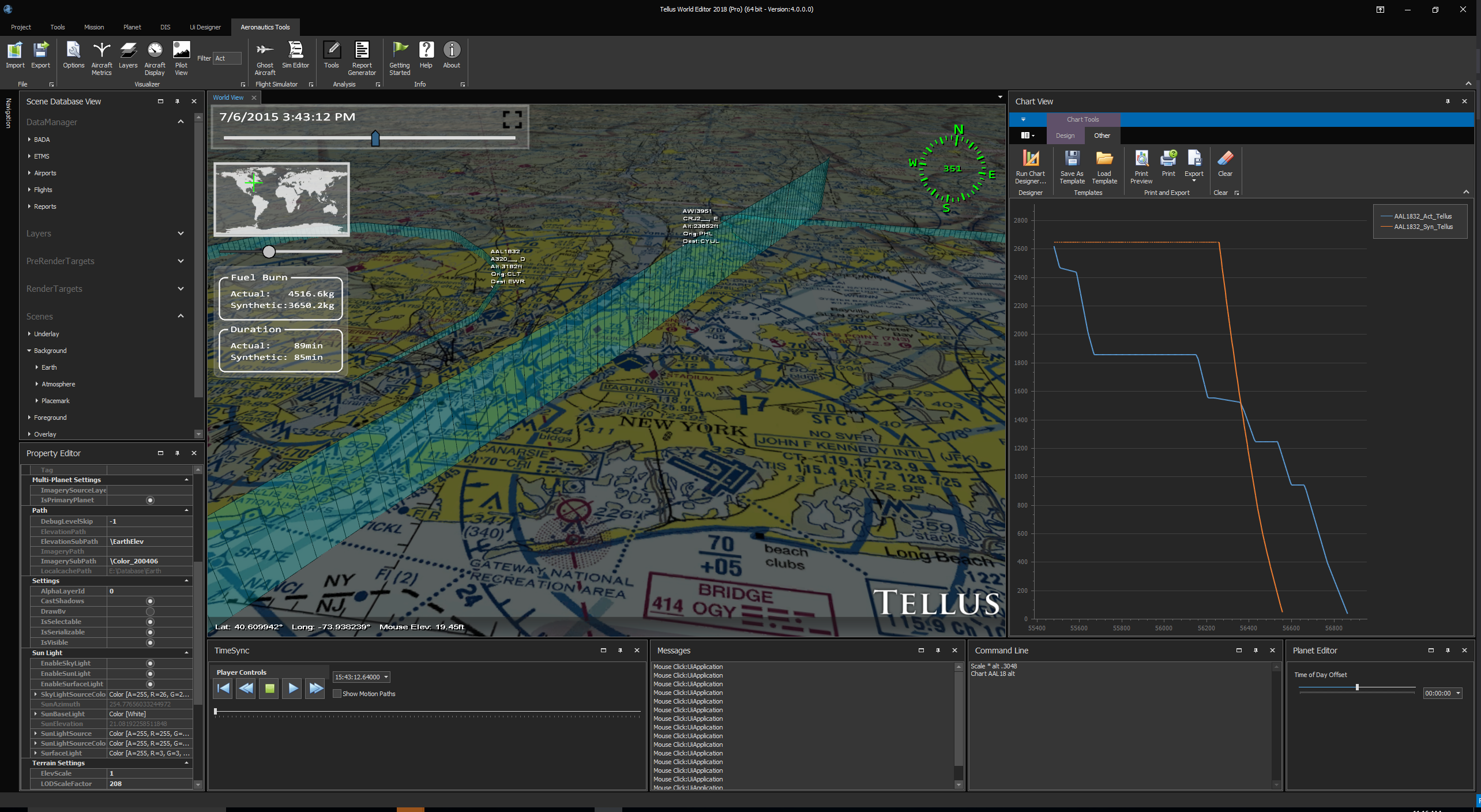Image resolution: width=1481 pixels, height=812 pixels.
Task: Open the Planet ribbon tab
Action: click(x=132, y=27)
